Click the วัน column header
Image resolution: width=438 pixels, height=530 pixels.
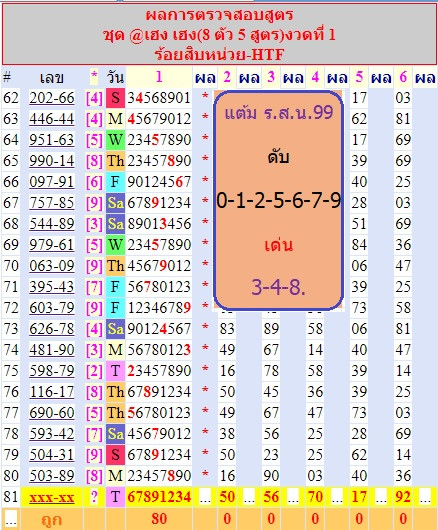pos(115,78)
